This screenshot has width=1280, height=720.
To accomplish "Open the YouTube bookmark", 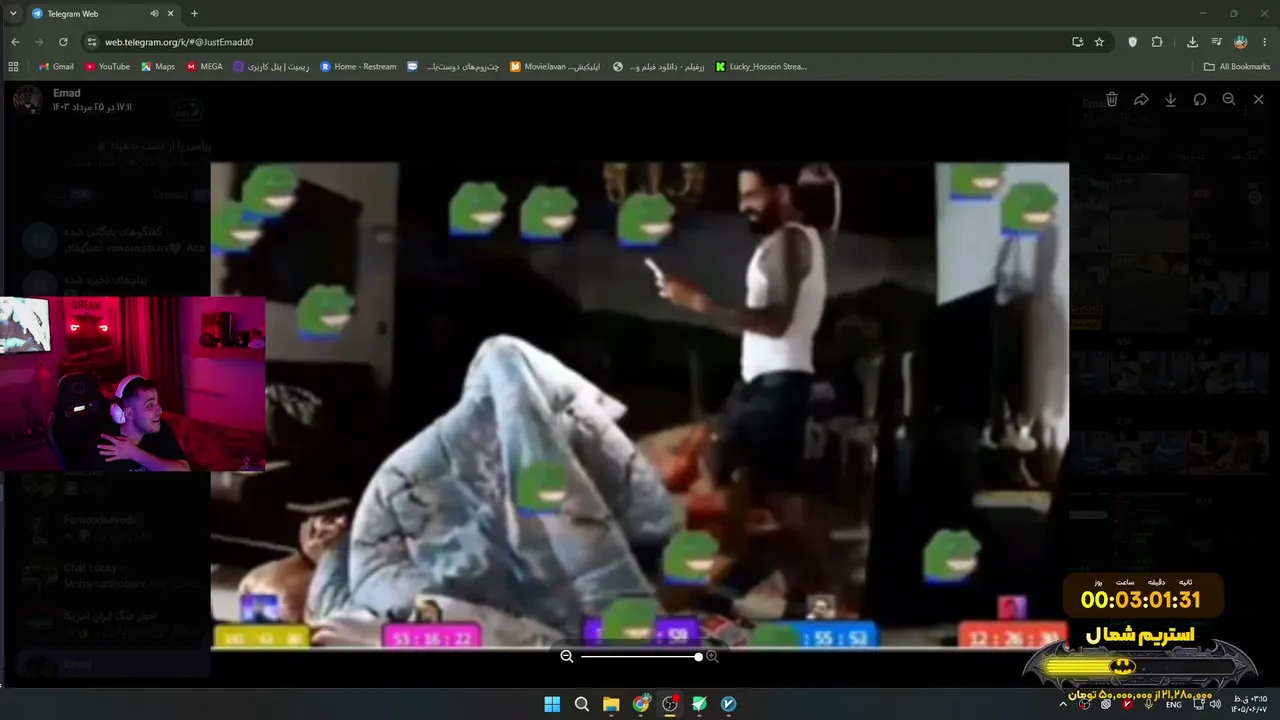I will (x=107, y=67).
